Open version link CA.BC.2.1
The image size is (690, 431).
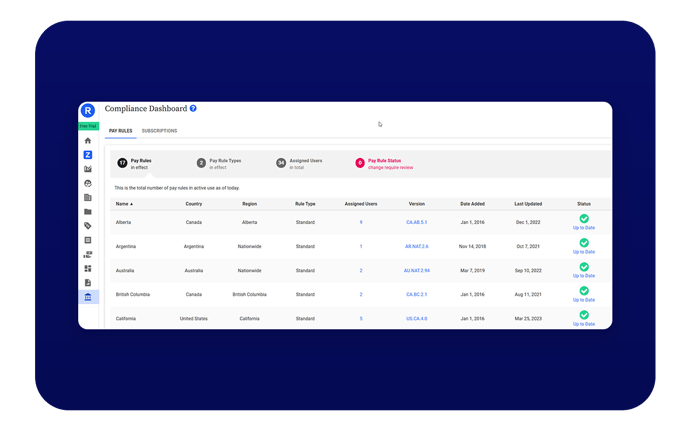[x=417, y=295]
